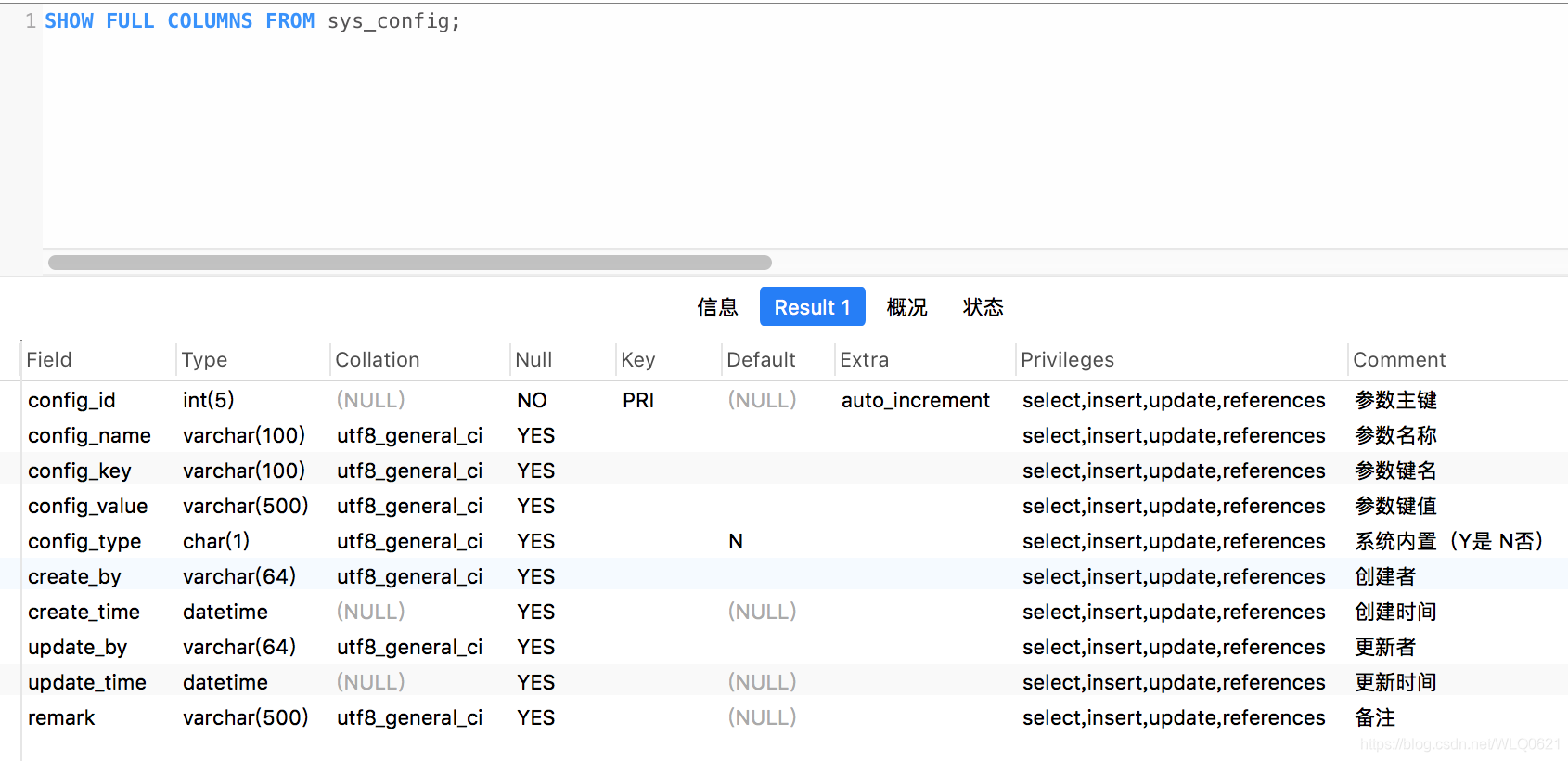Viewport: 1568px width, 761px height.
Task: Click utf8_general_ci collation in remark row
Action: 410,717
